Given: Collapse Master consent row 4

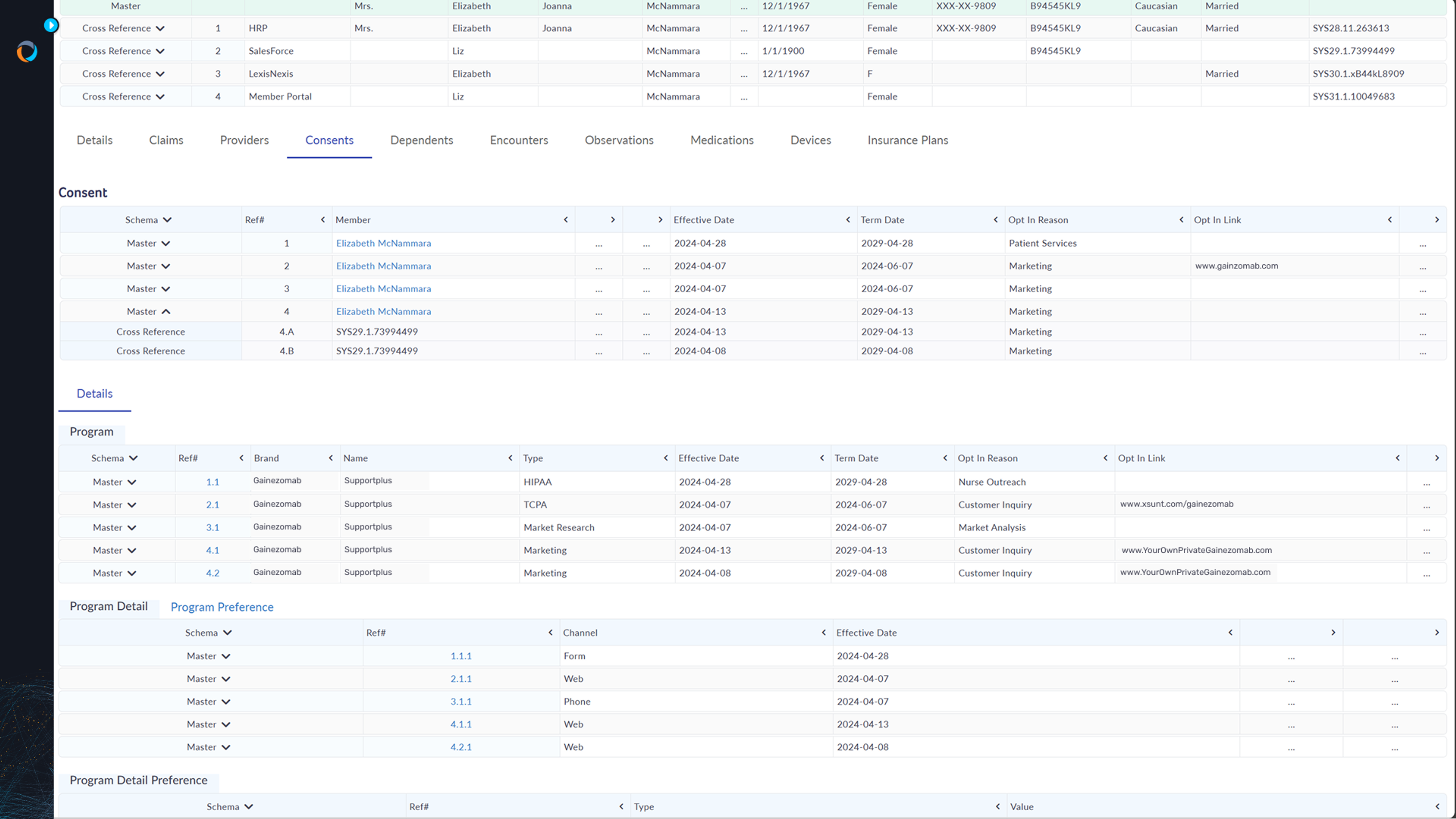Looking at the screenshot, I should tap(166, 311).
